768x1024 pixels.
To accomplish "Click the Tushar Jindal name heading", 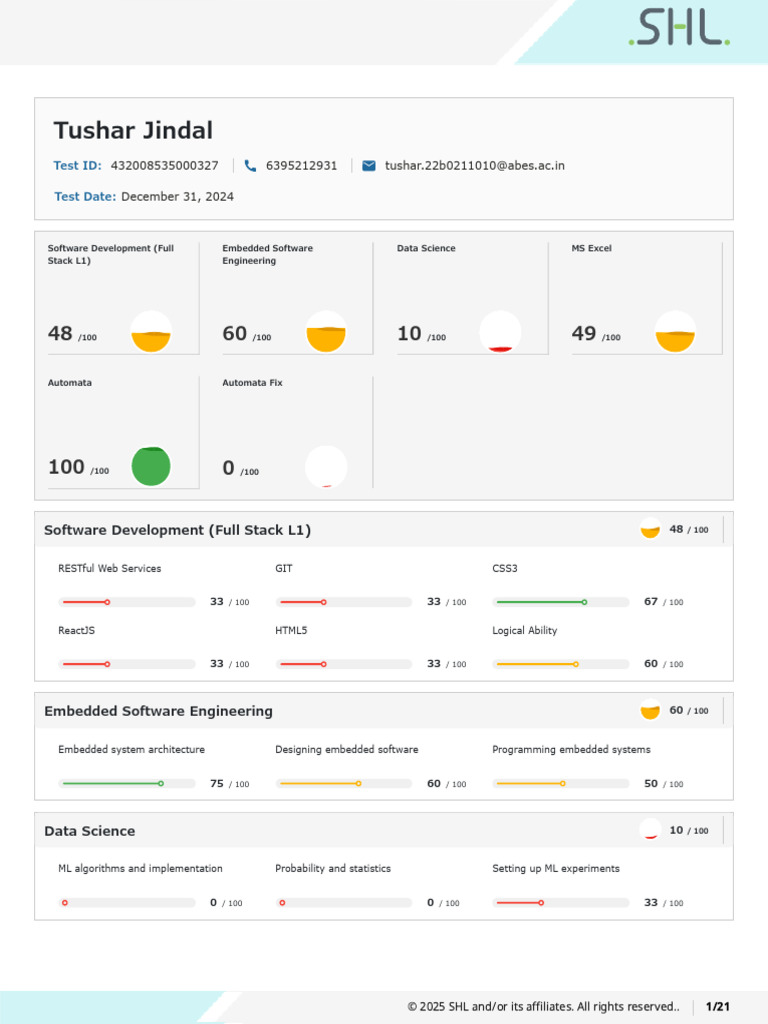I will pos(133,131).
